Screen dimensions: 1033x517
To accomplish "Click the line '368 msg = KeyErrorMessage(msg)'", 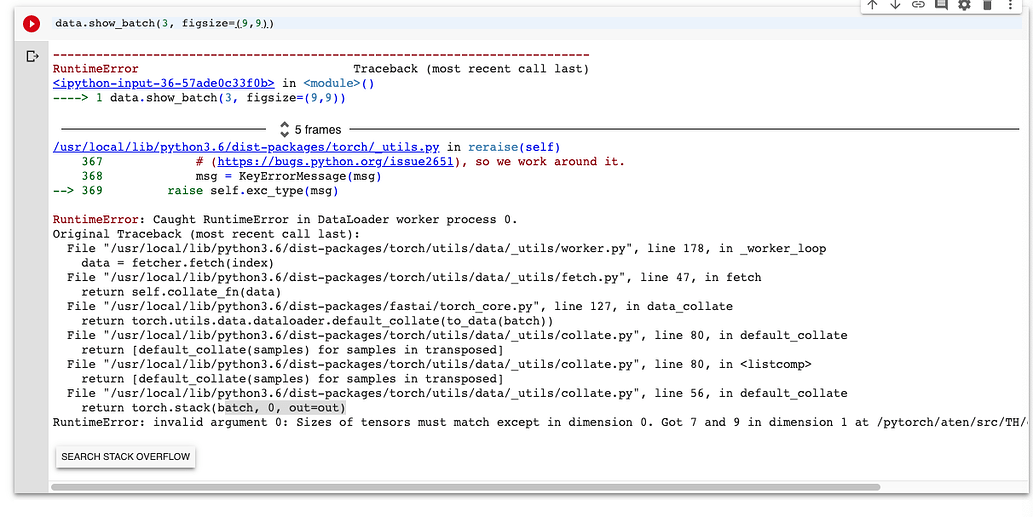I will (x=231, y=176).
